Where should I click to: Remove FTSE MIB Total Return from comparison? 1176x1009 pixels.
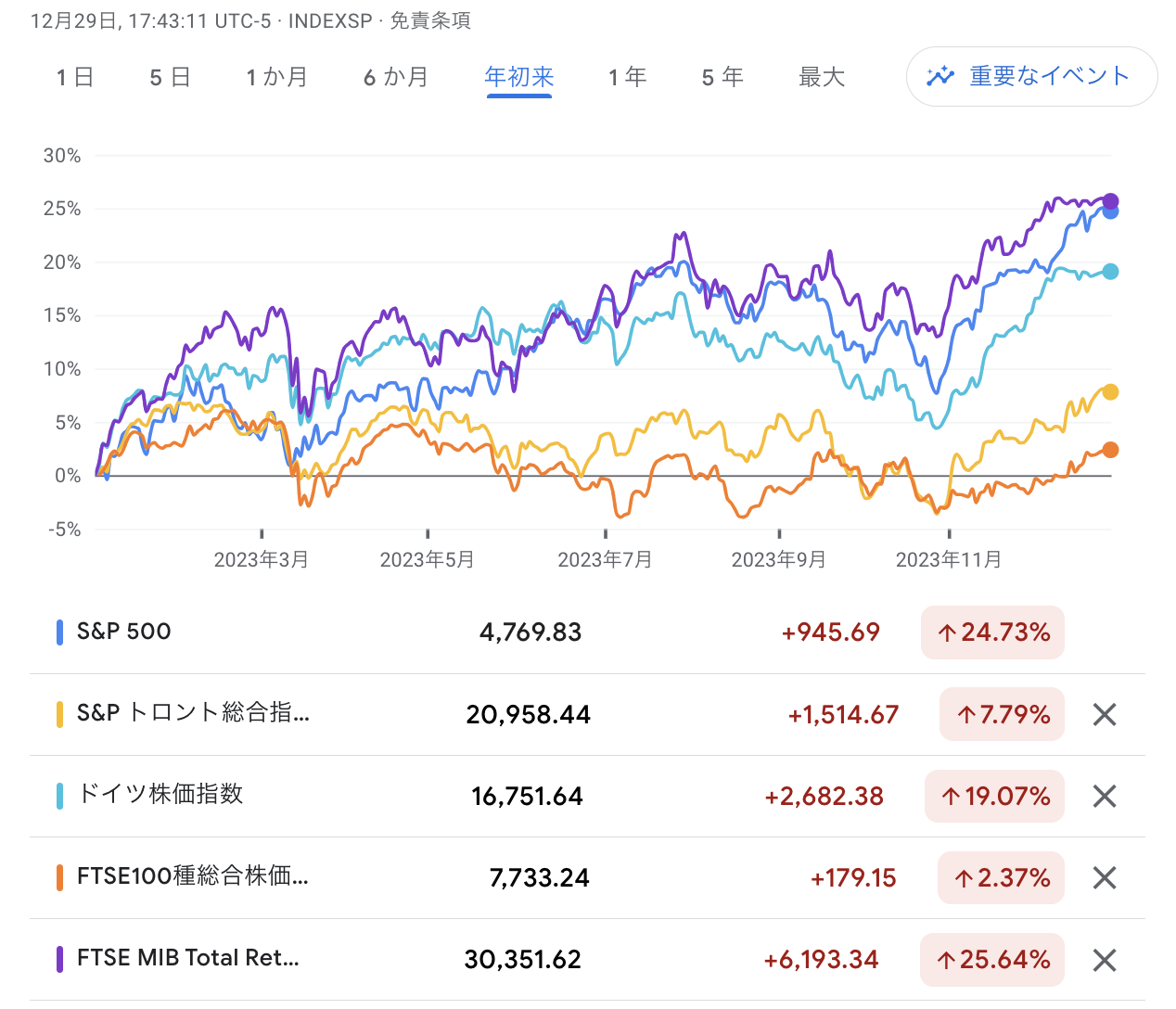coord(1104,960)
